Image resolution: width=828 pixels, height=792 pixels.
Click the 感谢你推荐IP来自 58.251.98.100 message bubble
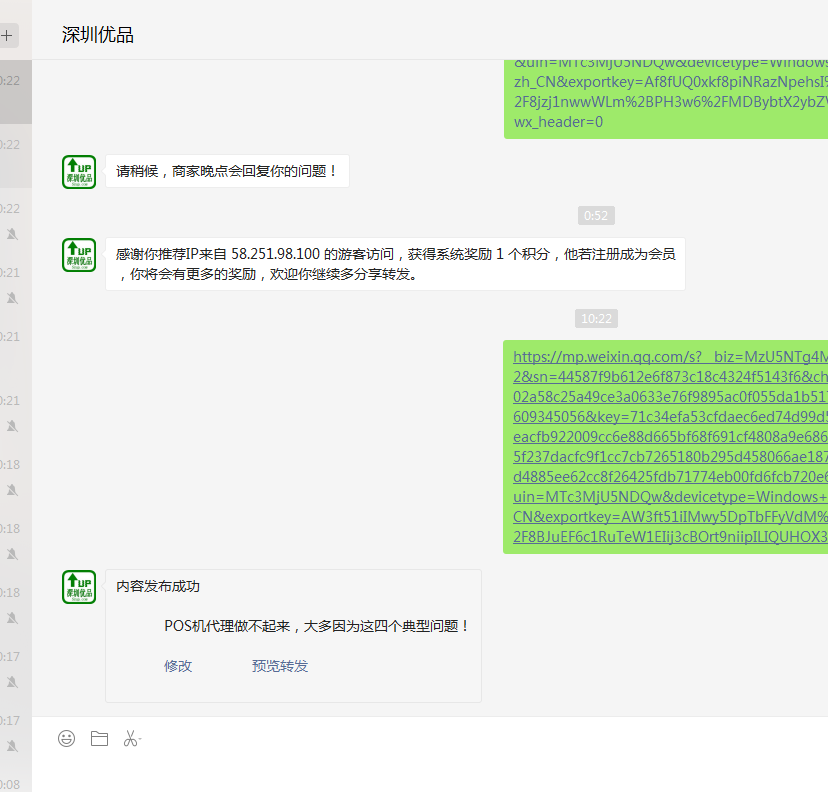point(395,264)
